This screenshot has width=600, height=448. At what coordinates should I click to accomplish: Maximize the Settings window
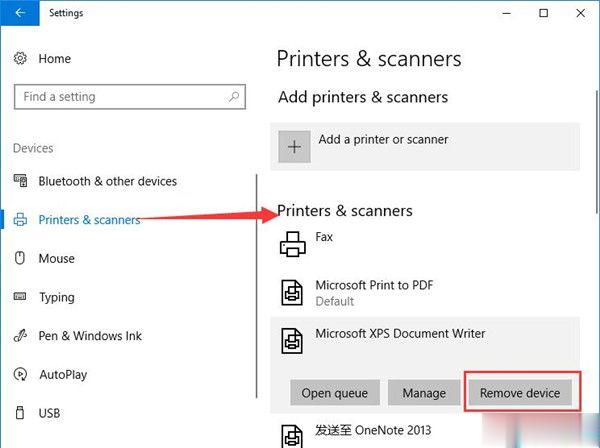click(543, 13)
